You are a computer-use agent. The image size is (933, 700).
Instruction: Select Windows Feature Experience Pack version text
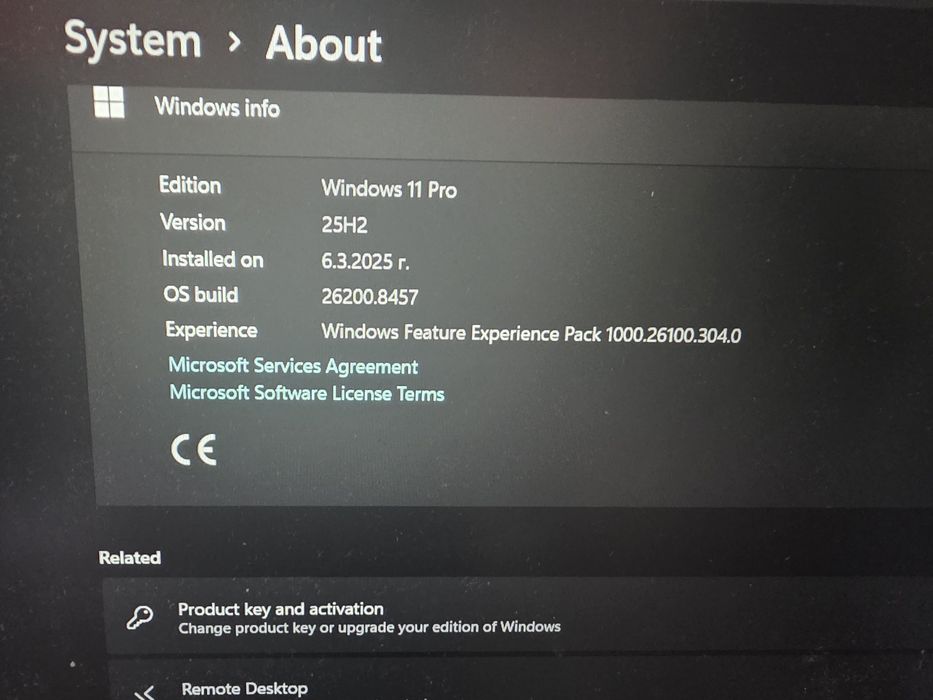click(531, 333)
